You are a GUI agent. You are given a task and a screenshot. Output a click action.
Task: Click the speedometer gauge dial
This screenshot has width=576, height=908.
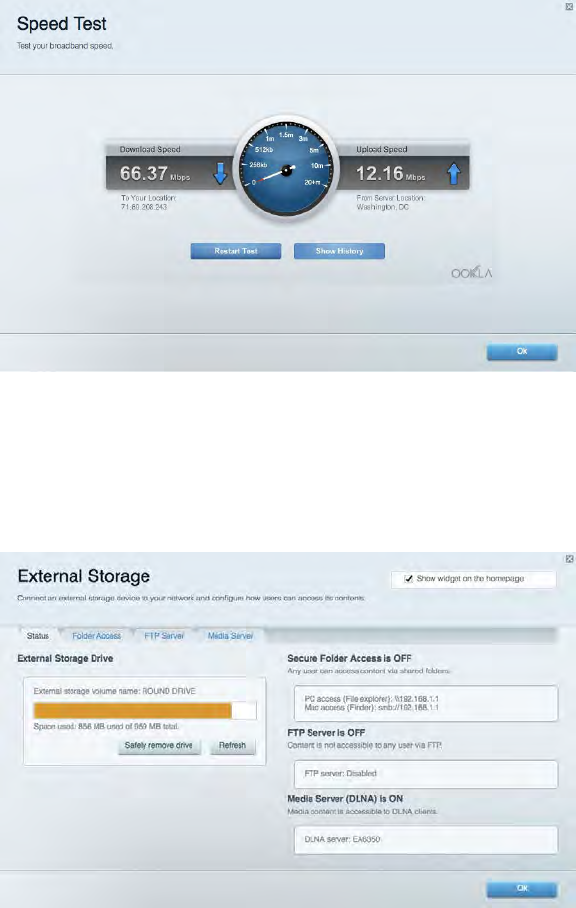287,168
